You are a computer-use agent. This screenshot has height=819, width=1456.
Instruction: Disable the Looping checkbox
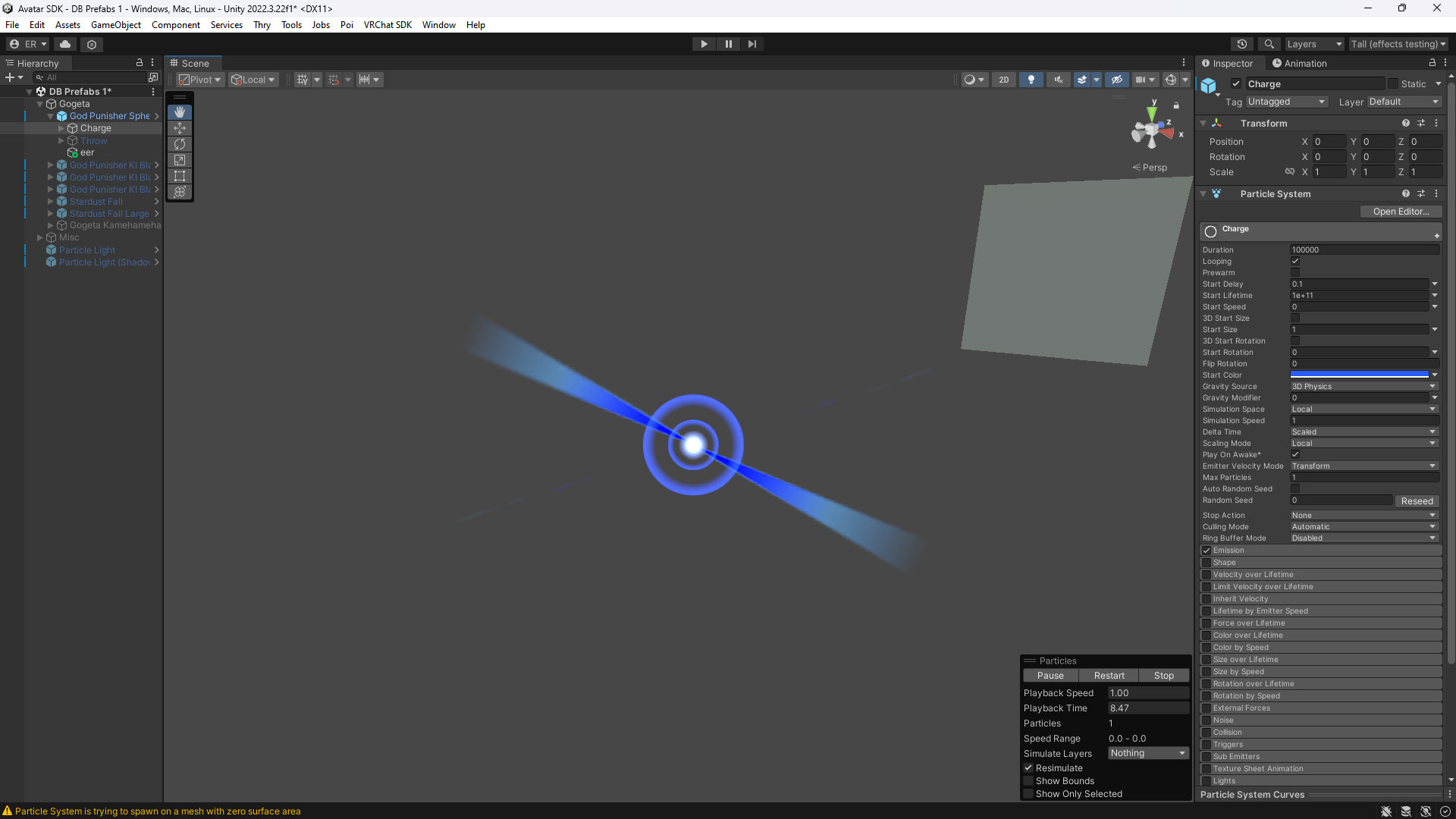coord(1295,261)
